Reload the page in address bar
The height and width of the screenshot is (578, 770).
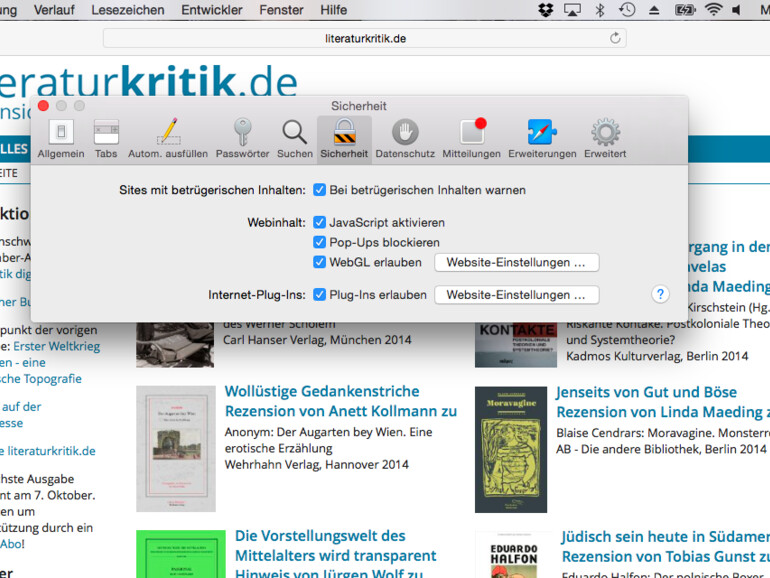click(615, 38)
